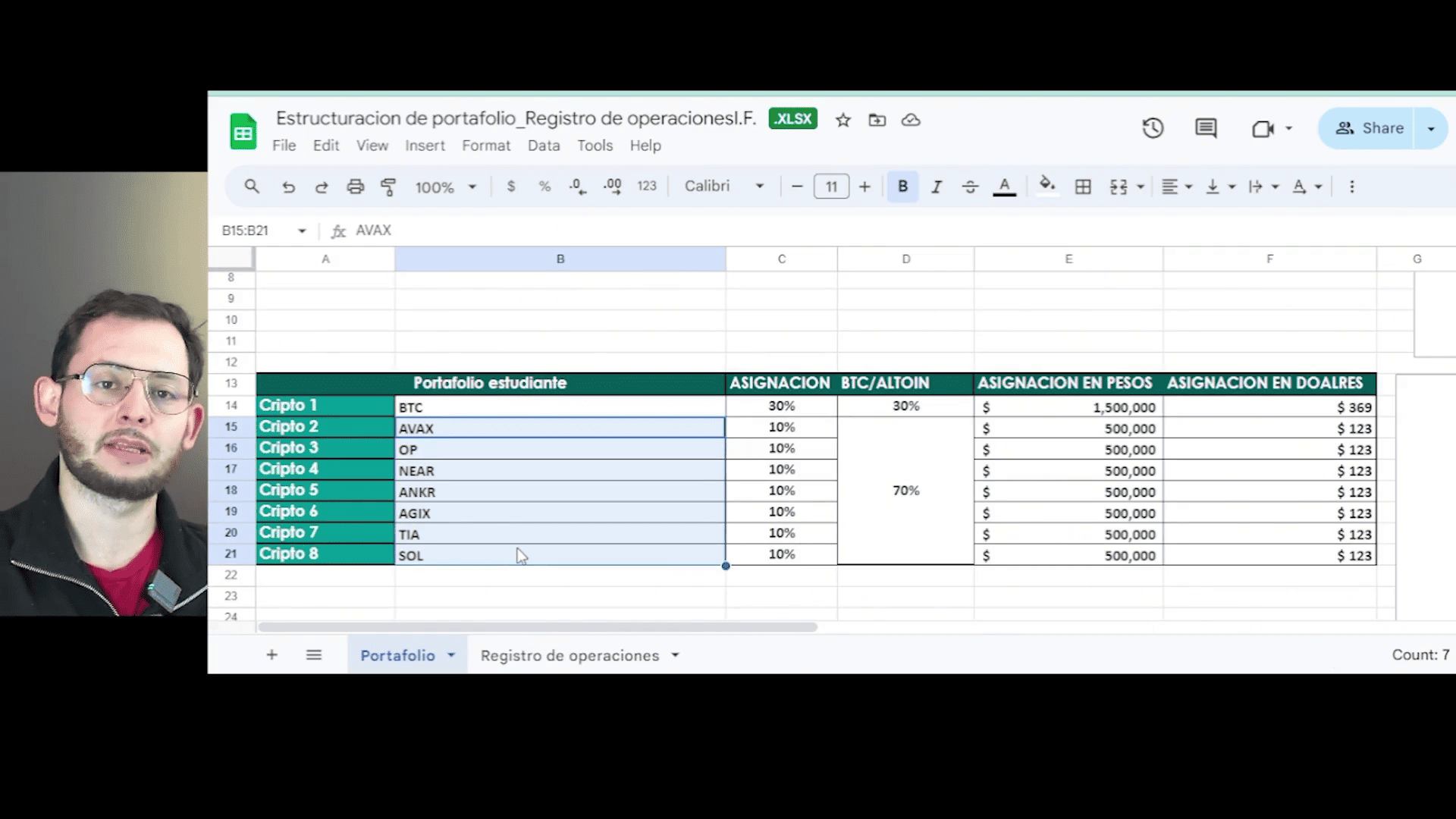Open the Format menu
The image size is (1456, 819).
click(486, 146)
